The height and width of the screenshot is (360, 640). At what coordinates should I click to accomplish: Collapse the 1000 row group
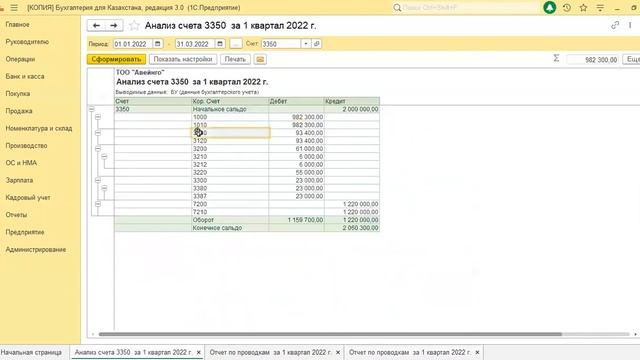(98, 117)
